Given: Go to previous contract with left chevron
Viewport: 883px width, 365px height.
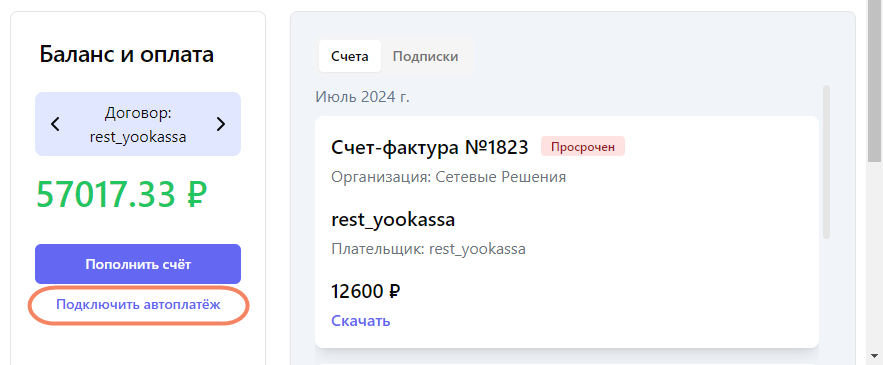Looking at the screenshot, I should point(55,124).
